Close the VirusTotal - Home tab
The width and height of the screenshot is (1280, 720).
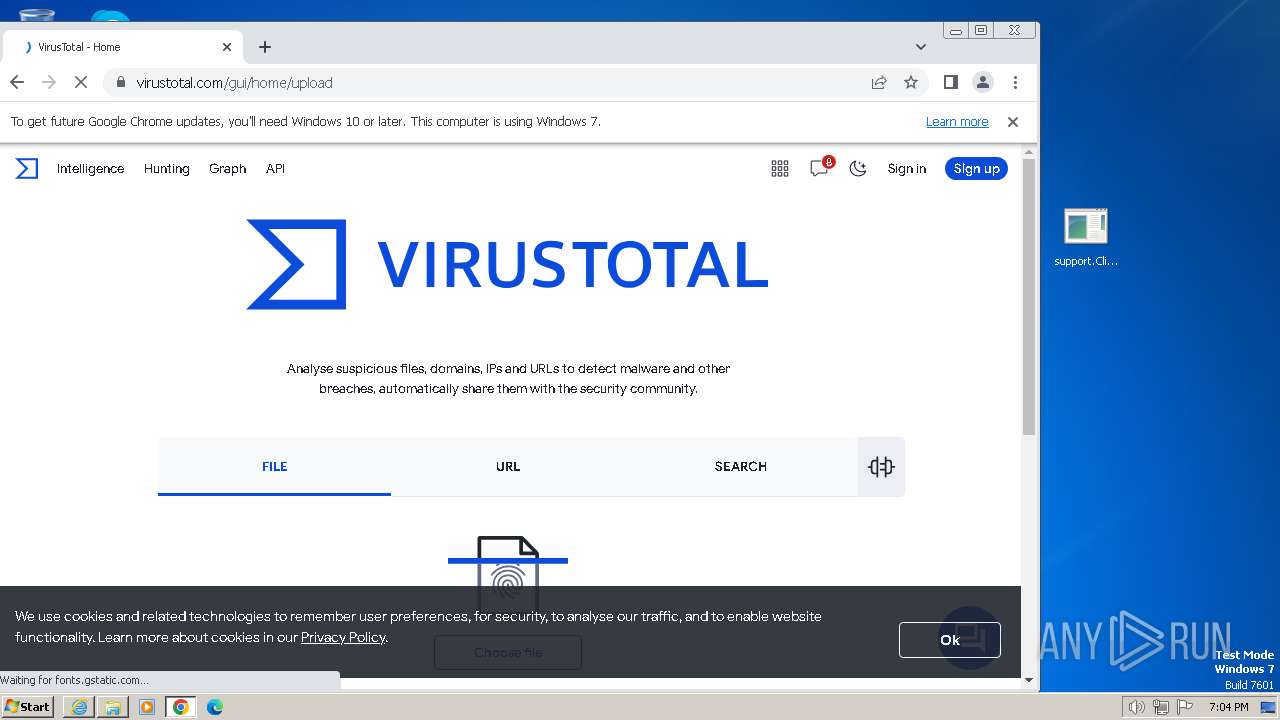pos(226,47)
